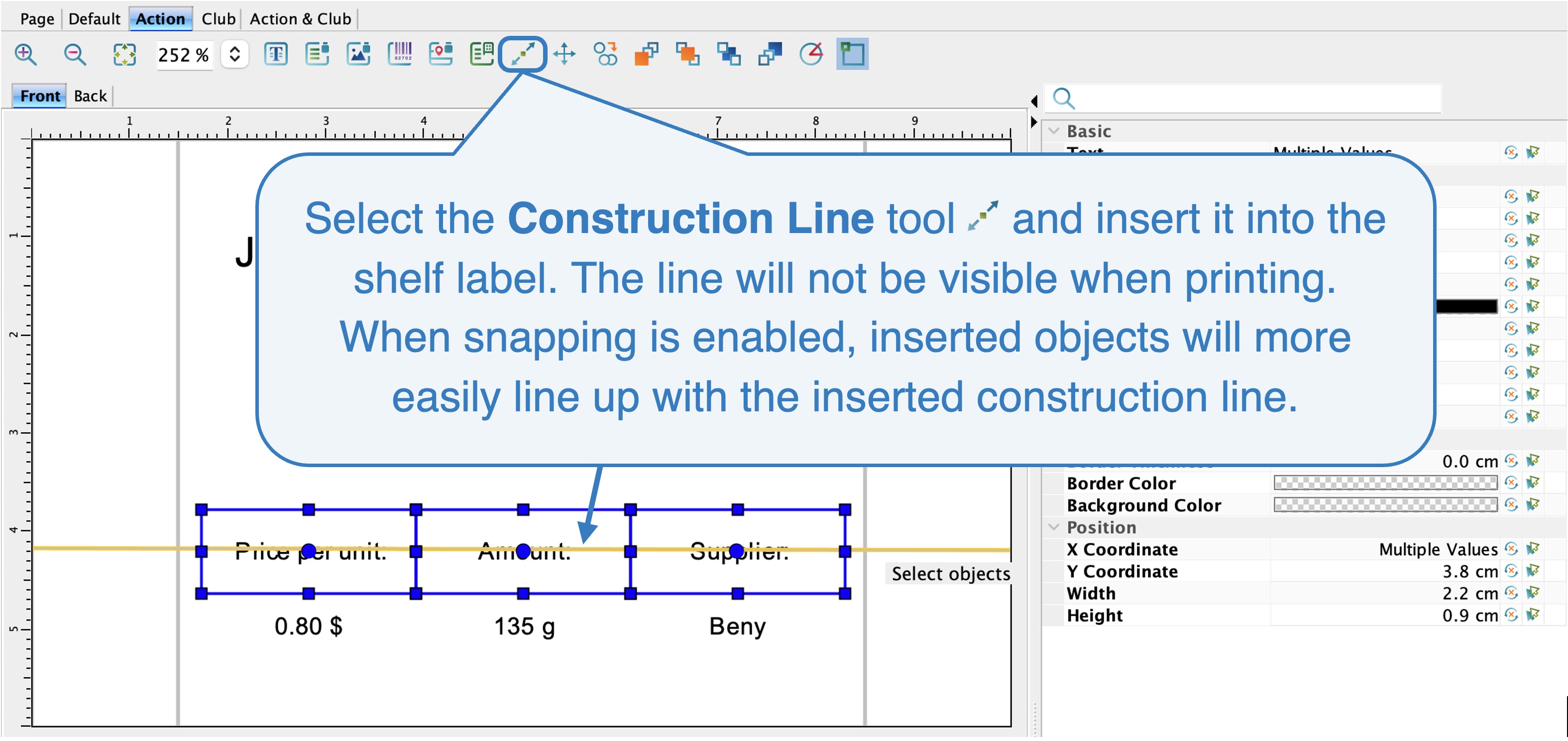Screen dimensions: 1568x741
Task: Select the Action tab
Action: (x=160, y=19)
